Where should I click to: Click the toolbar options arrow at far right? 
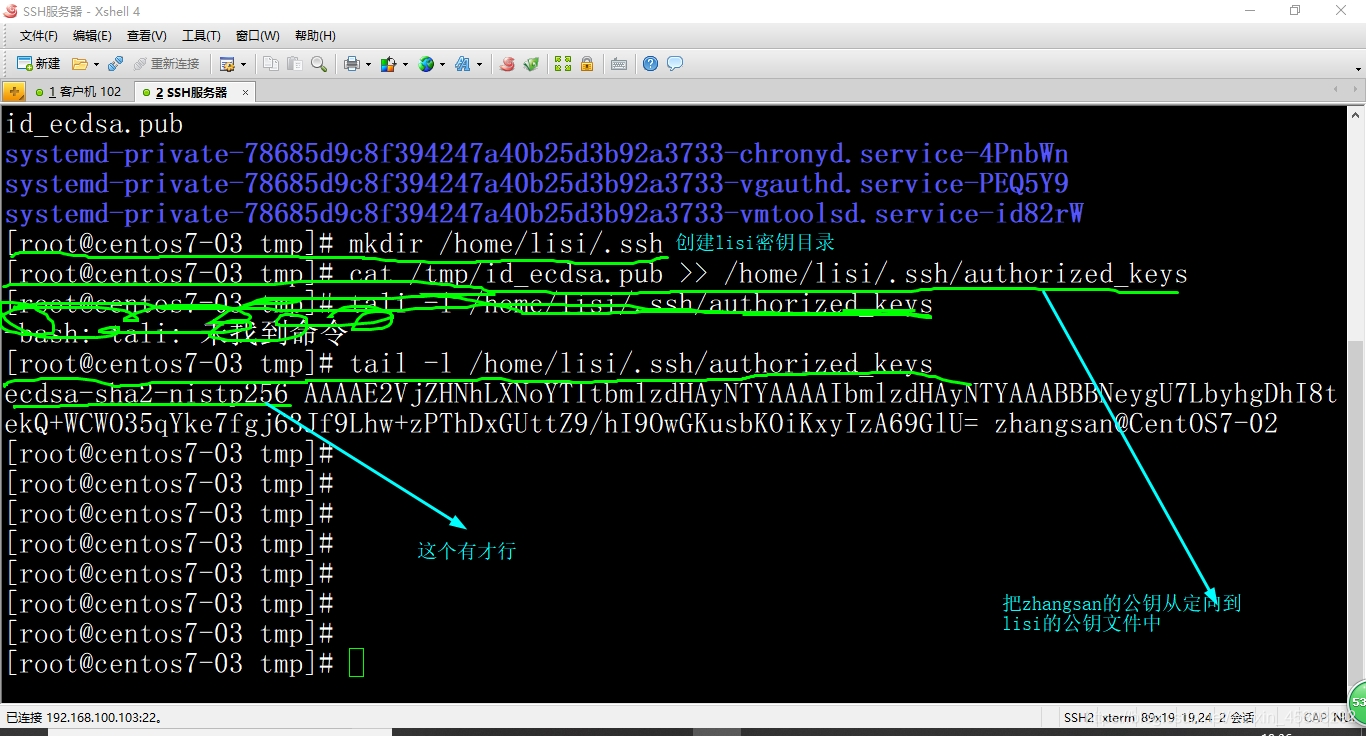tap(1358, 68)
